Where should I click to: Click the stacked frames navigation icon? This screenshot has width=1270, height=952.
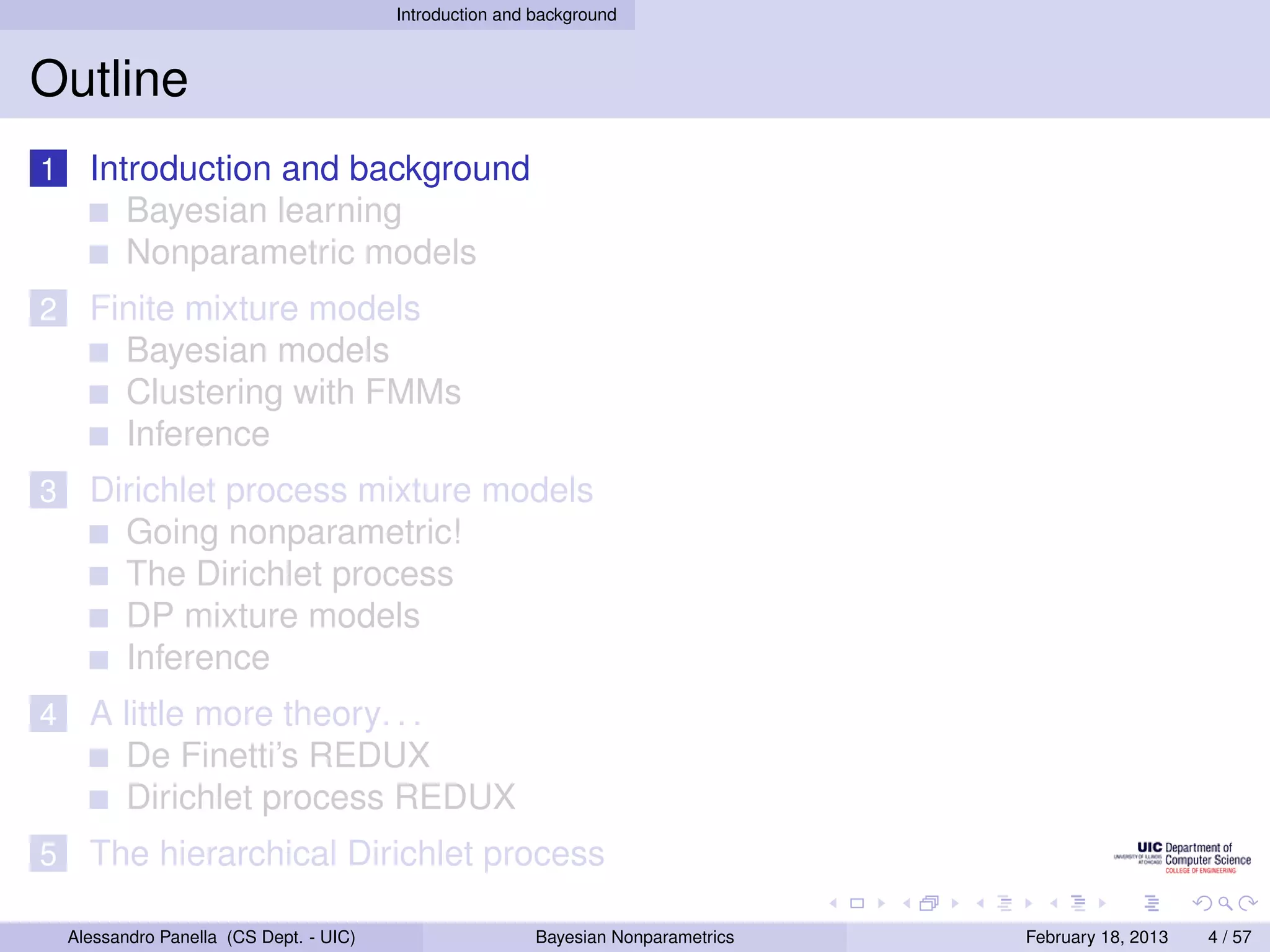(929, 903)
